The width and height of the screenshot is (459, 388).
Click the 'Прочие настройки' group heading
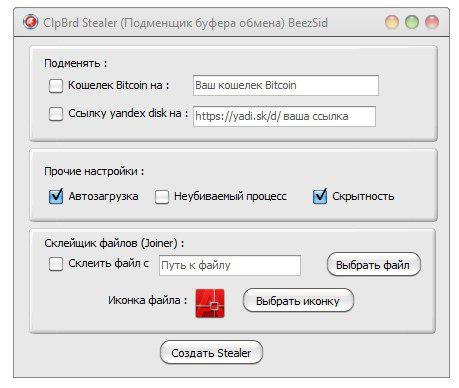coord(94,171)
